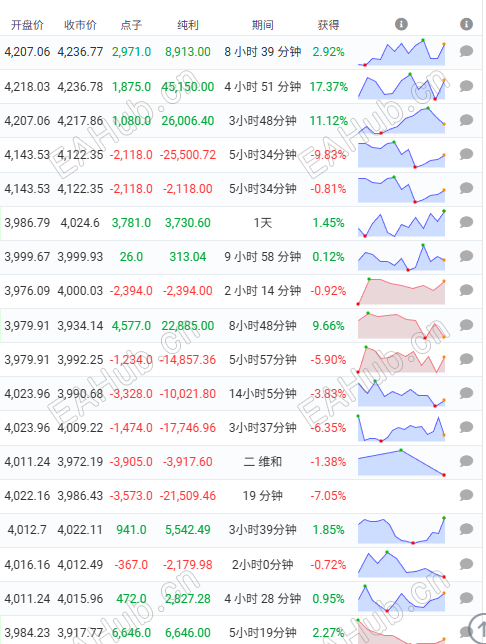This screenshot has height=644, width=486.
Task: Open comment bubble for the 1天 trade row
Action: coord(466,222)
